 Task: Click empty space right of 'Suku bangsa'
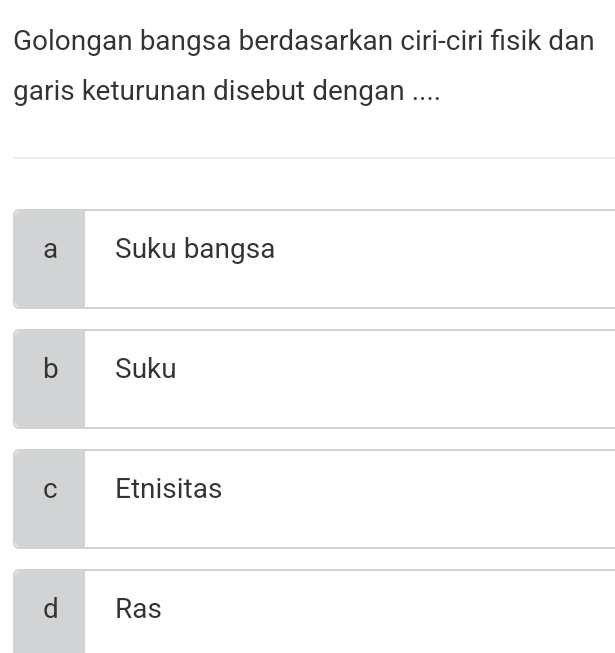[x=450, y=259]
